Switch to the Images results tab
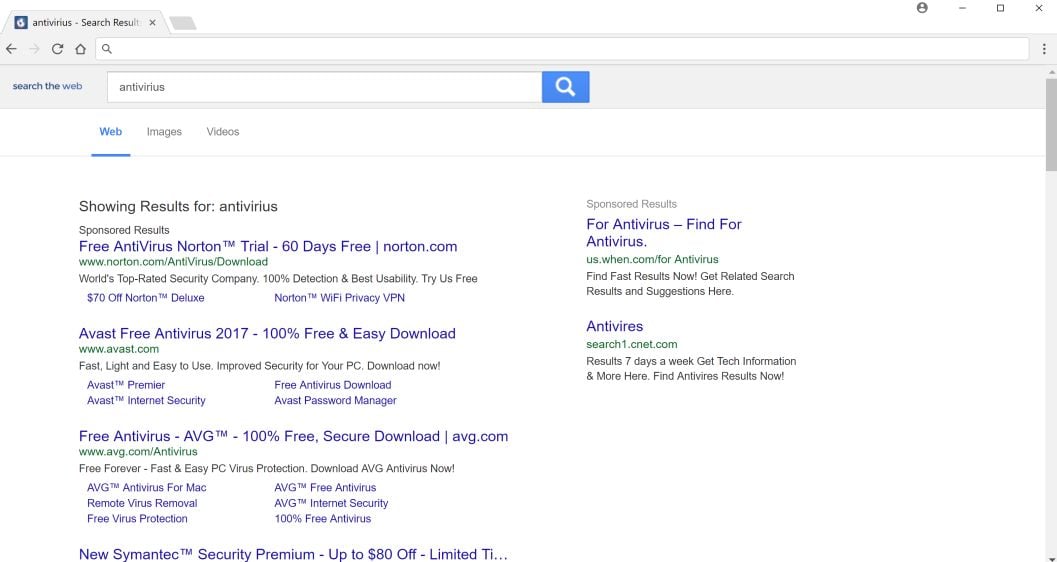The width and height of the screenshot is (1057, 562). click(164, 132)
